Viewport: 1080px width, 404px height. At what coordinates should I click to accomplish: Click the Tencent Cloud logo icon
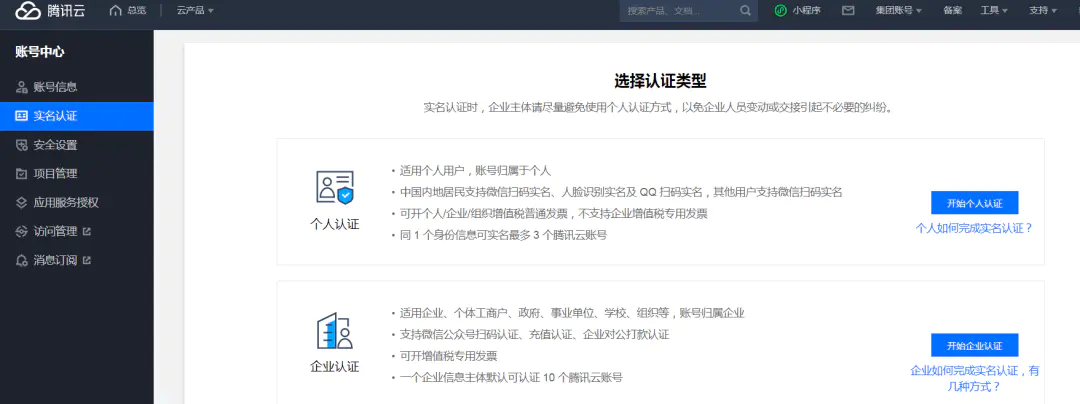pos(28,10)
